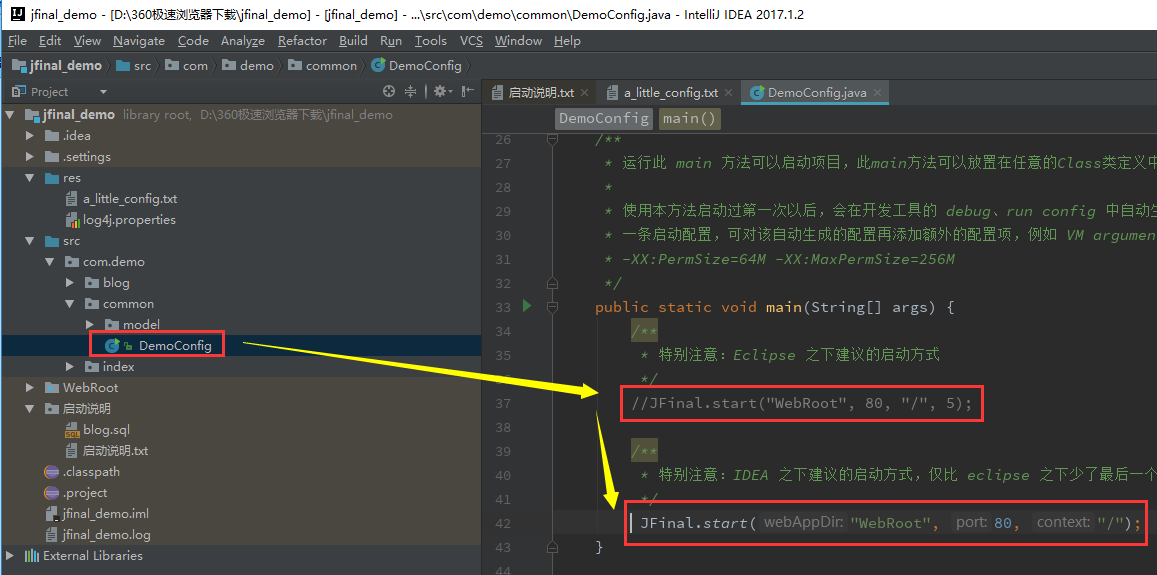
Task: Open the Edit menu
Action: point(50,41)
